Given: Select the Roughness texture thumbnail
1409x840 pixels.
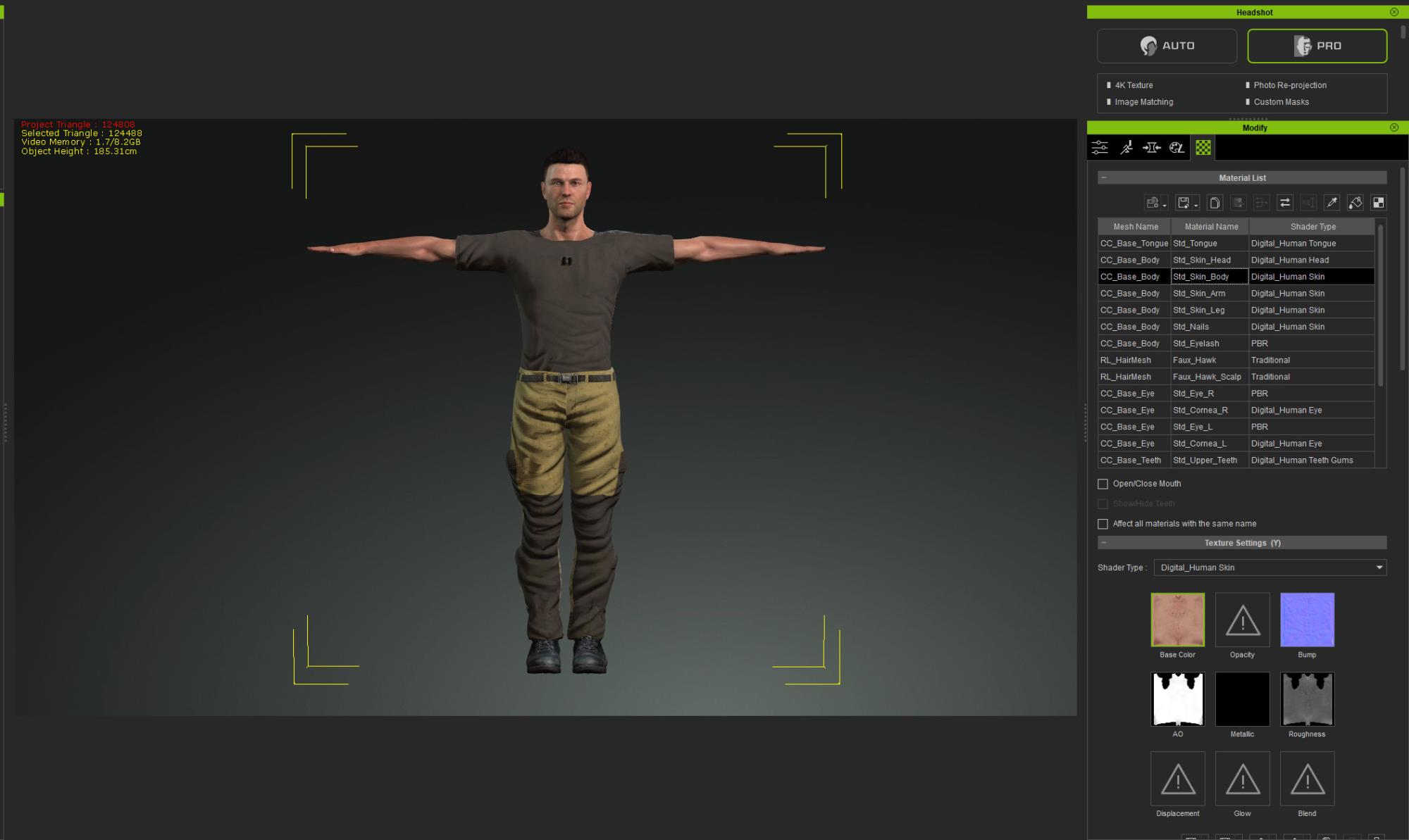Looking at the screenshot, I should (x=1307, y=698).
